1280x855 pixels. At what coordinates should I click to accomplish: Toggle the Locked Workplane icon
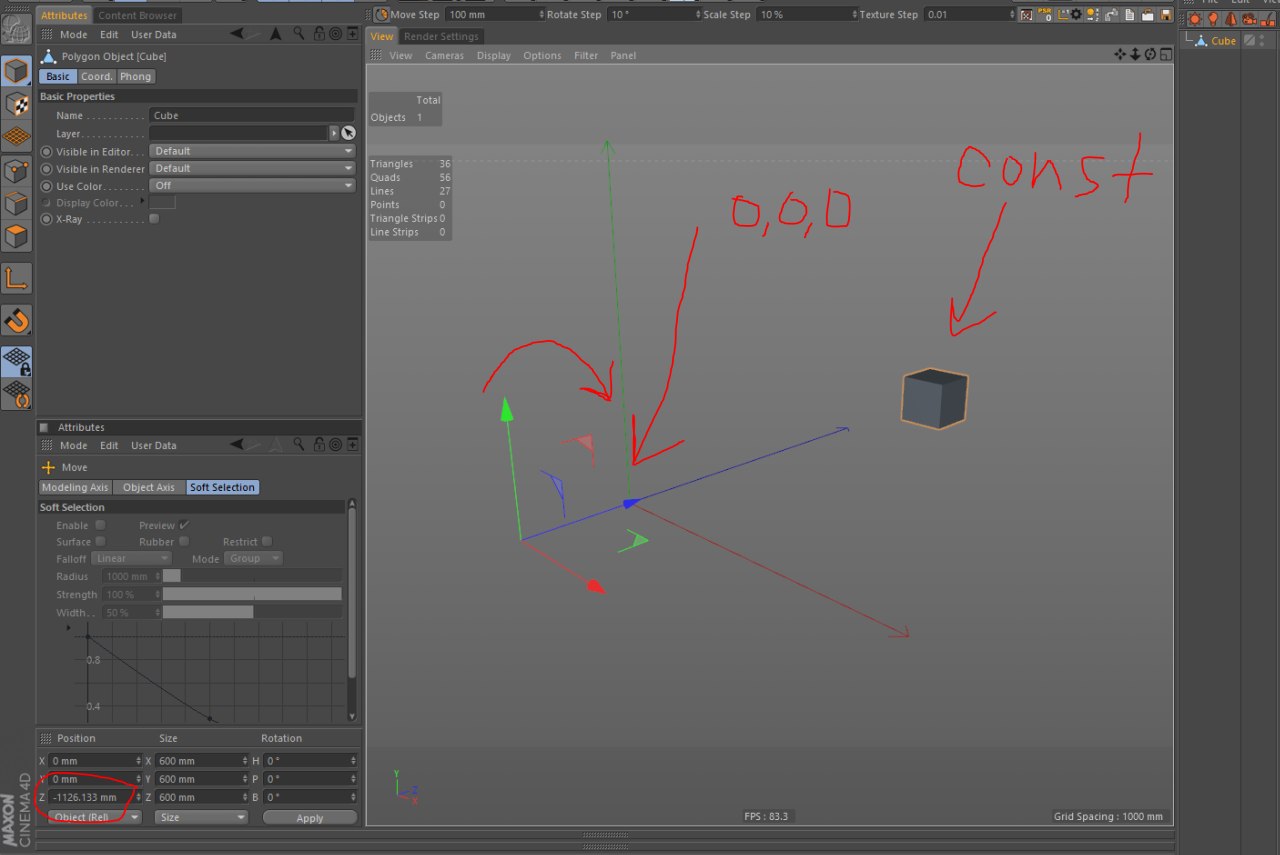[16, 361]
